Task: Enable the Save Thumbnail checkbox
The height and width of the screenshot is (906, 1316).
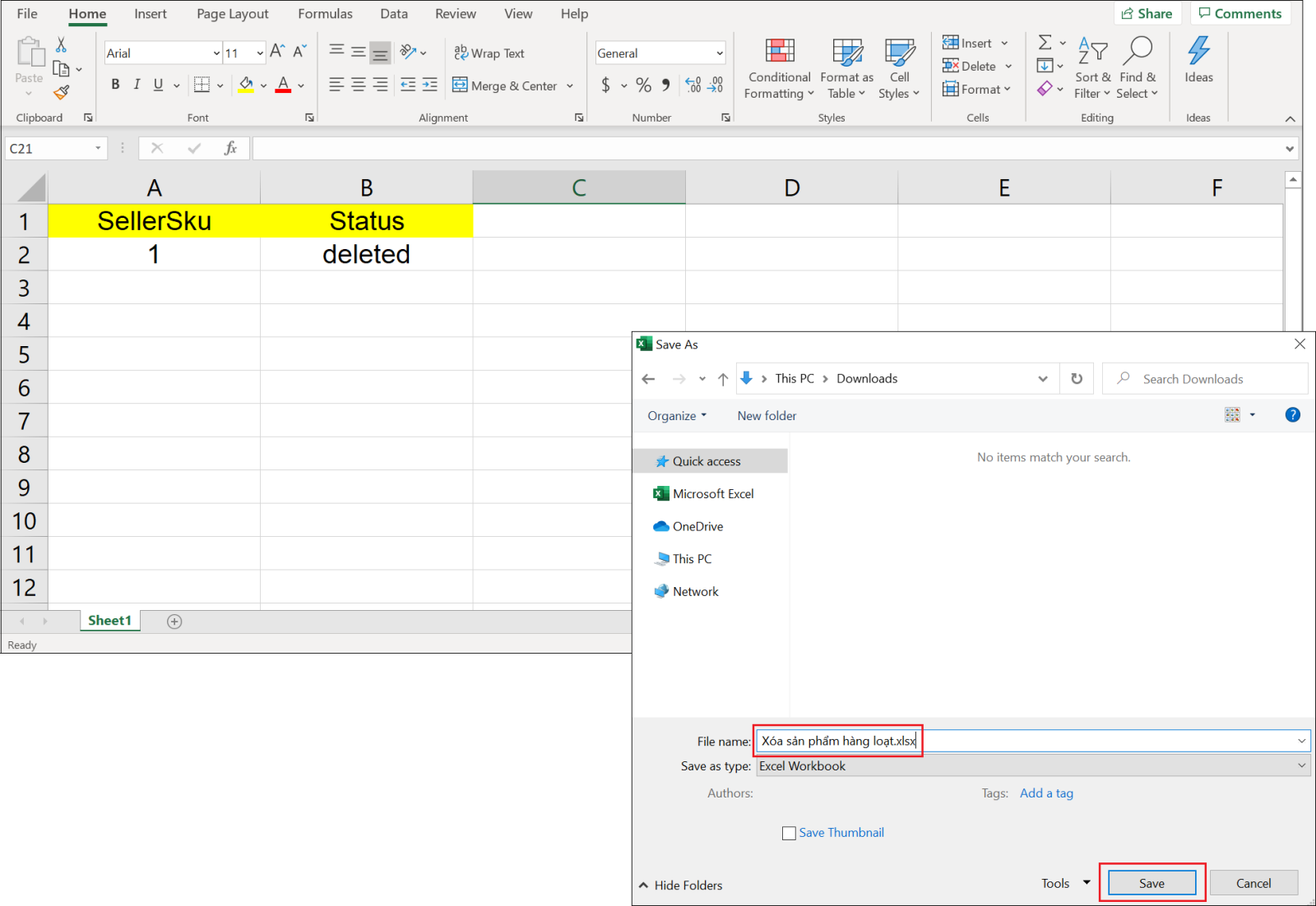Action: (x=789, y=833)
